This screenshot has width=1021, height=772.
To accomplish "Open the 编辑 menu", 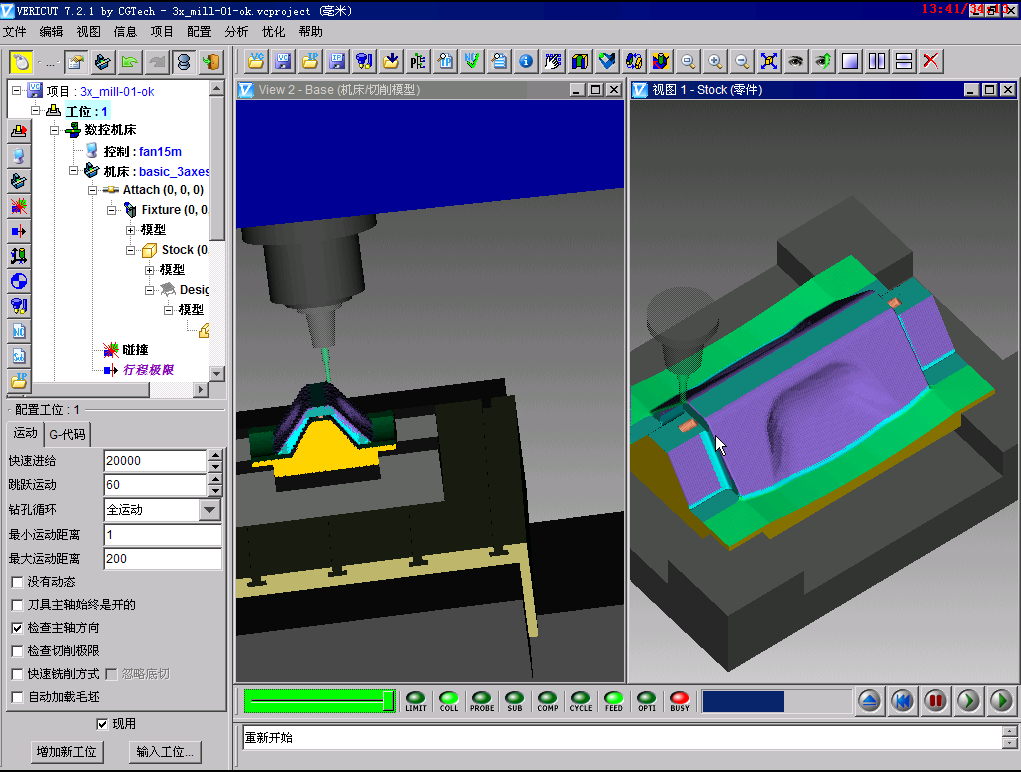I will (51, 32).
